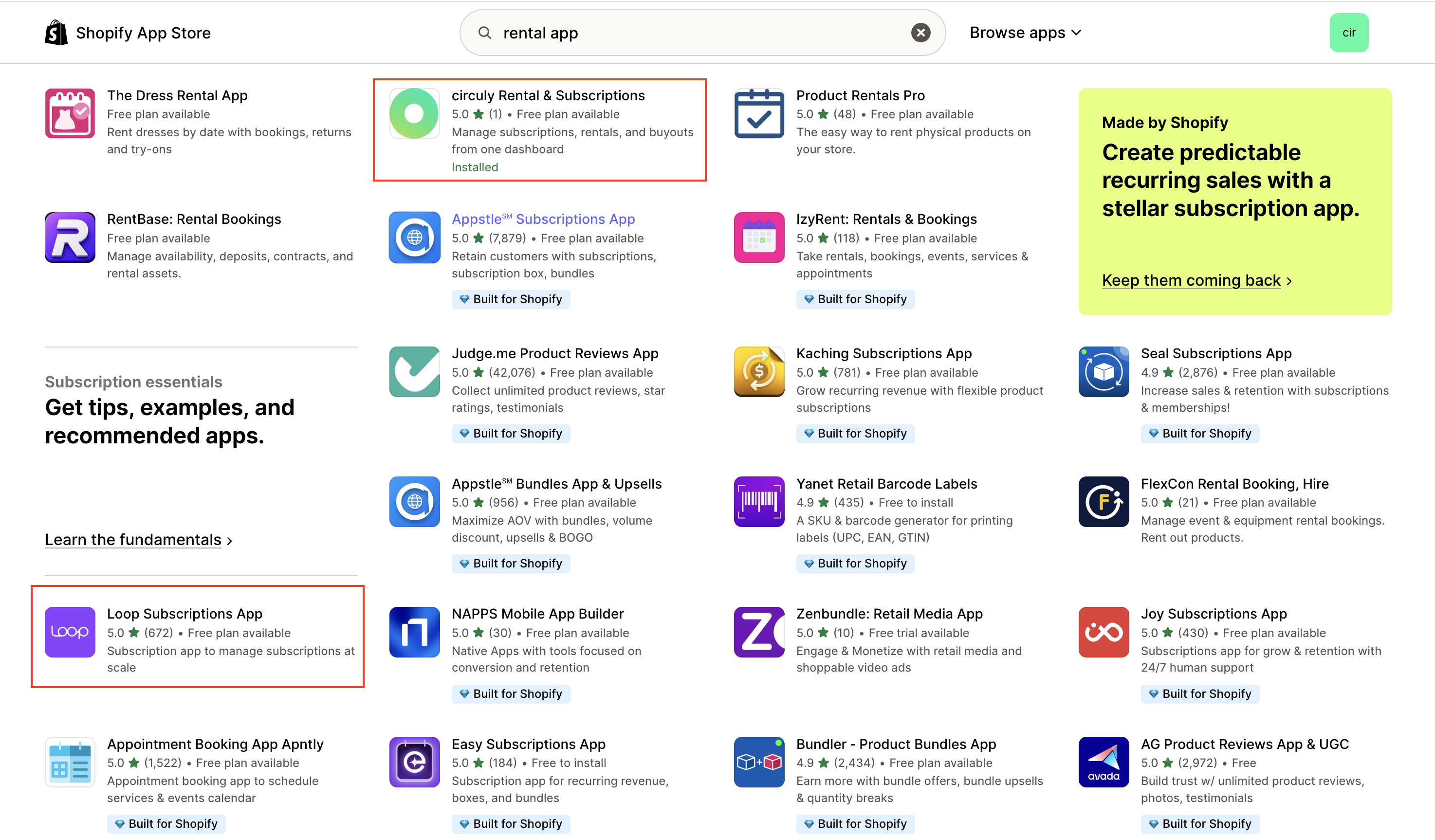Viewport: 1435px width, 840px height.
Task: Open Joy Subscriptions App title
Action: pos(1214,613)
